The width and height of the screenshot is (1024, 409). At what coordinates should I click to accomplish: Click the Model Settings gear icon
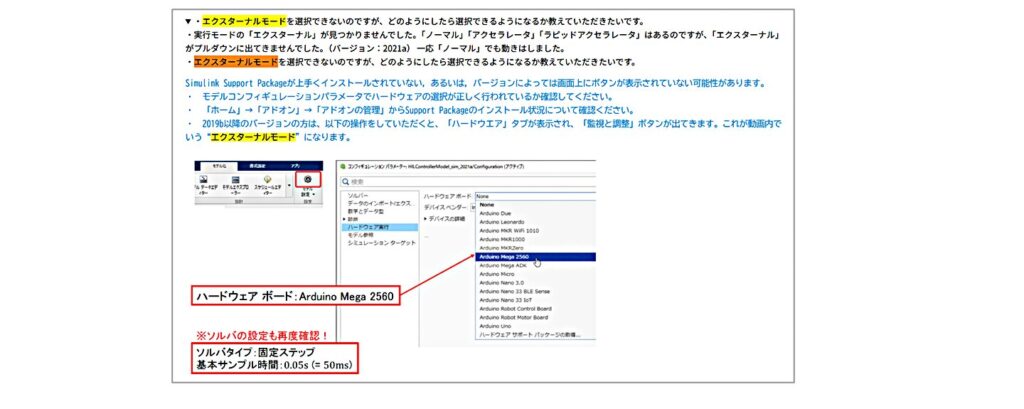click(x=306, y=181)
